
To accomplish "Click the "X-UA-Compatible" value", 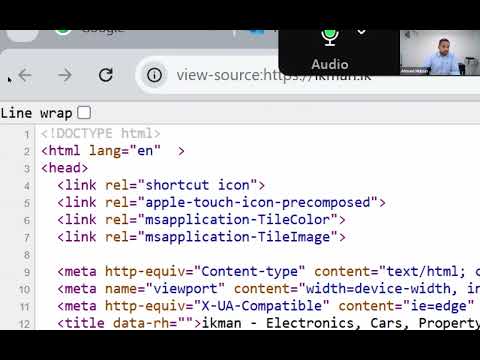I will coord(262,306).
